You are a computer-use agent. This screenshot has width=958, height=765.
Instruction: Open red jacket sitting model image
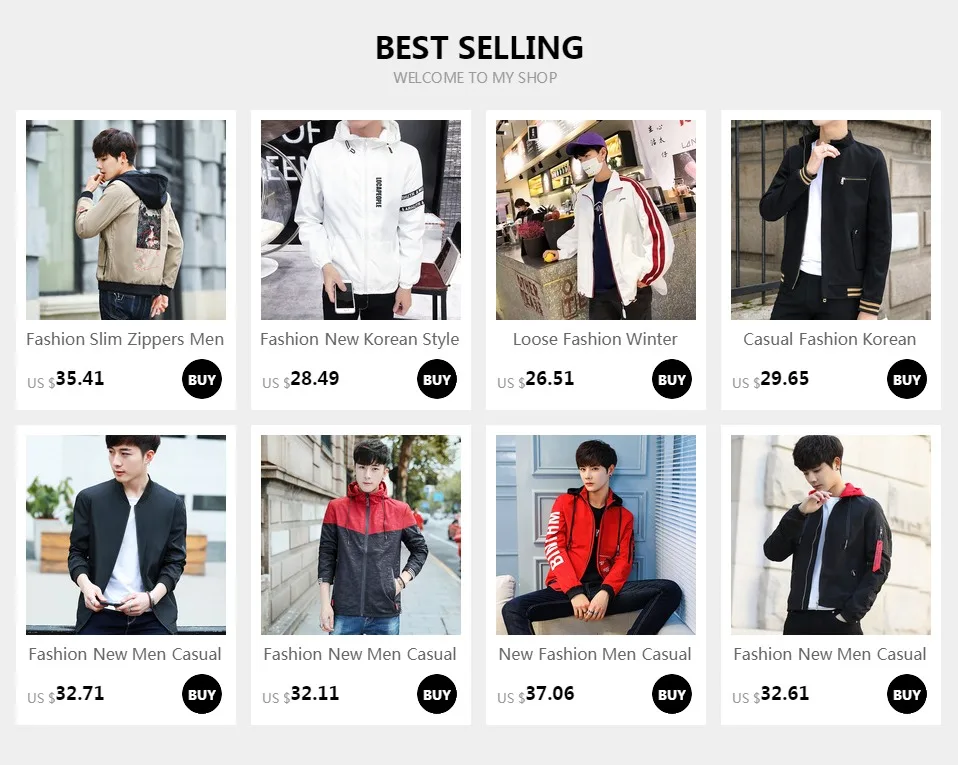point(596,535)
